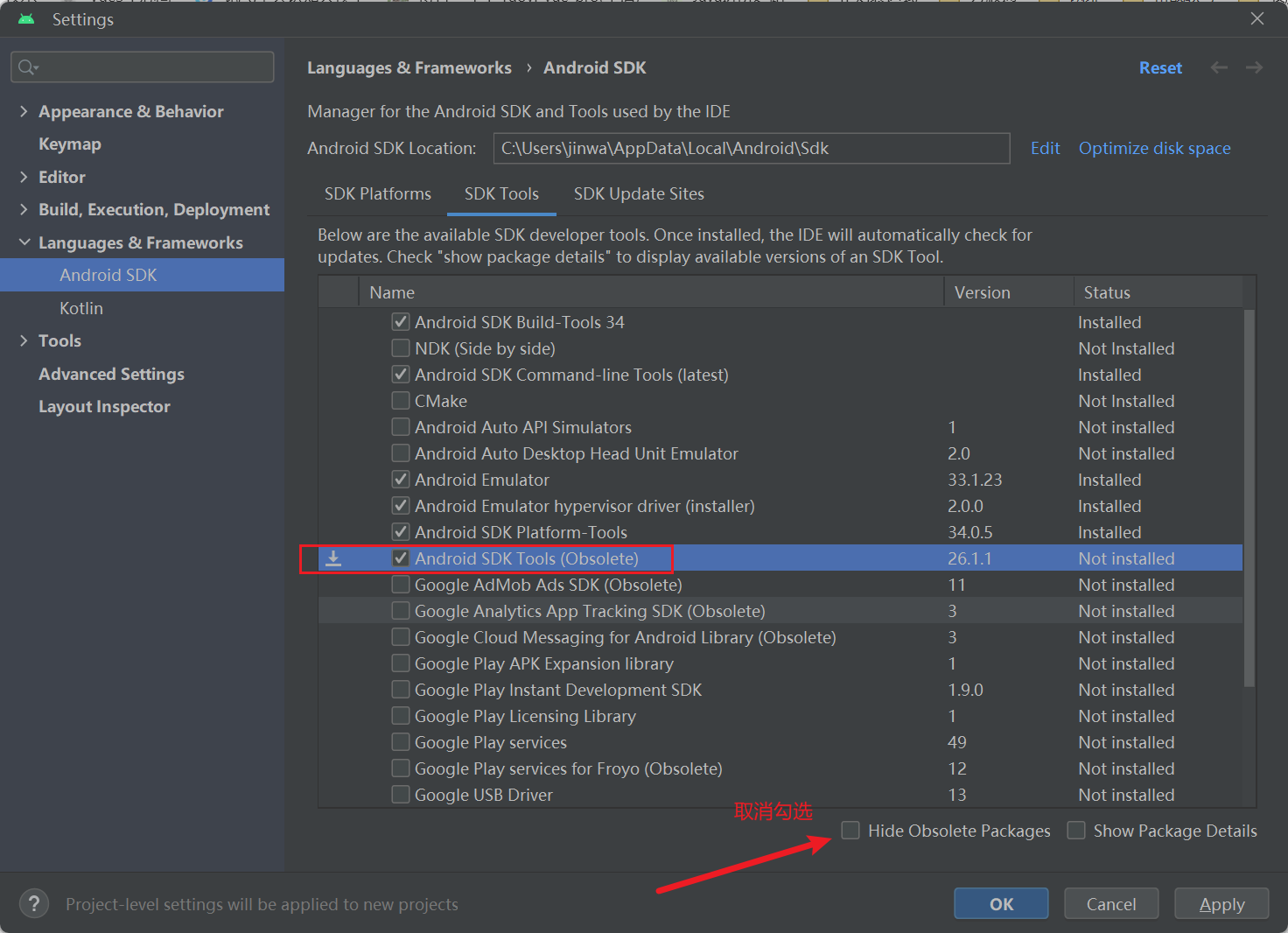Sort by the Name column header
This screenshot has height=933, width=1288.
(651, 292)
